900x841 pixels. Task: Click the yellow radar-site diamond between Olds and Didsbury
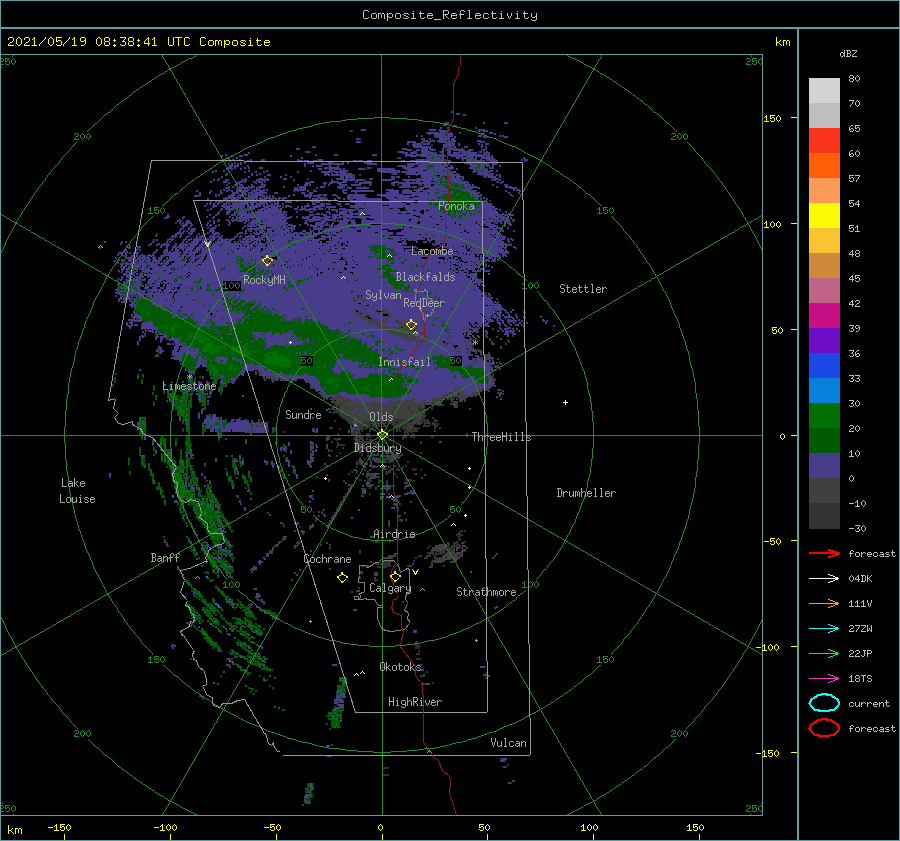click(382, 435)
